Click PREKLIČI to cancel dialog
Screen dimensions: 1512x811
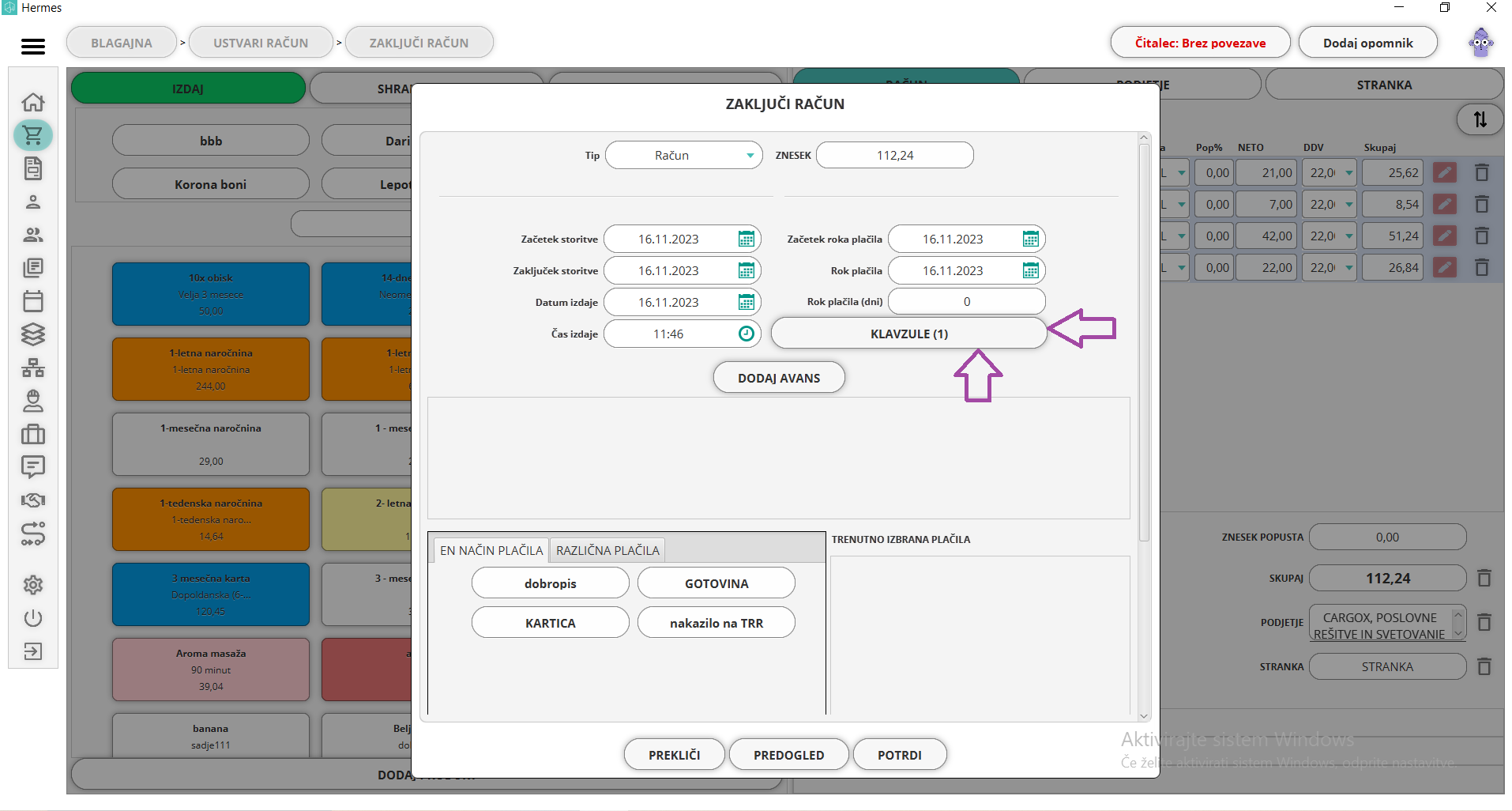(x=674, y=755)
